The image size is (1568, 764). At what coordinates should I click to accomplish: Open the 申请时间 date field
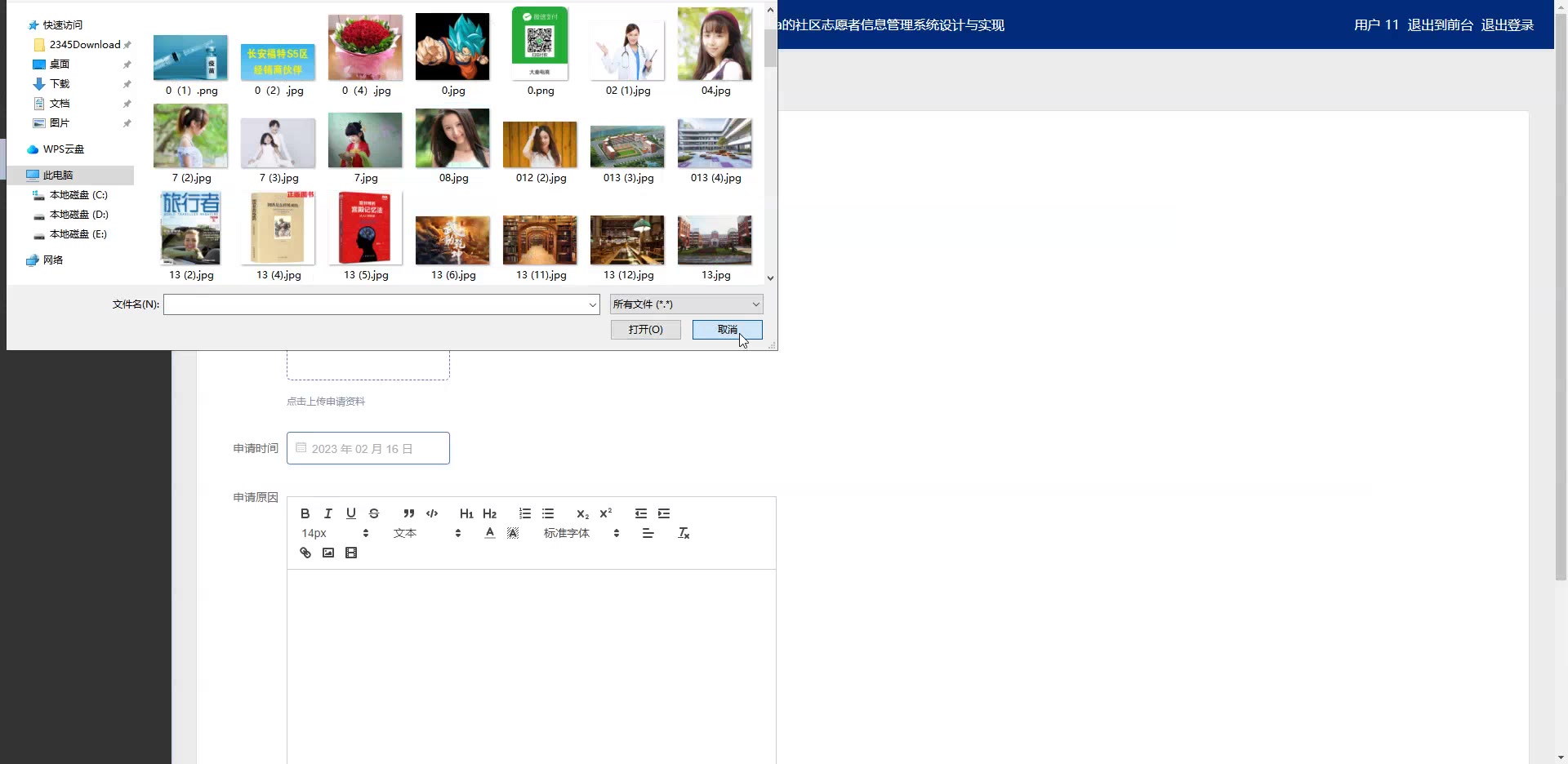coord(367,448)
